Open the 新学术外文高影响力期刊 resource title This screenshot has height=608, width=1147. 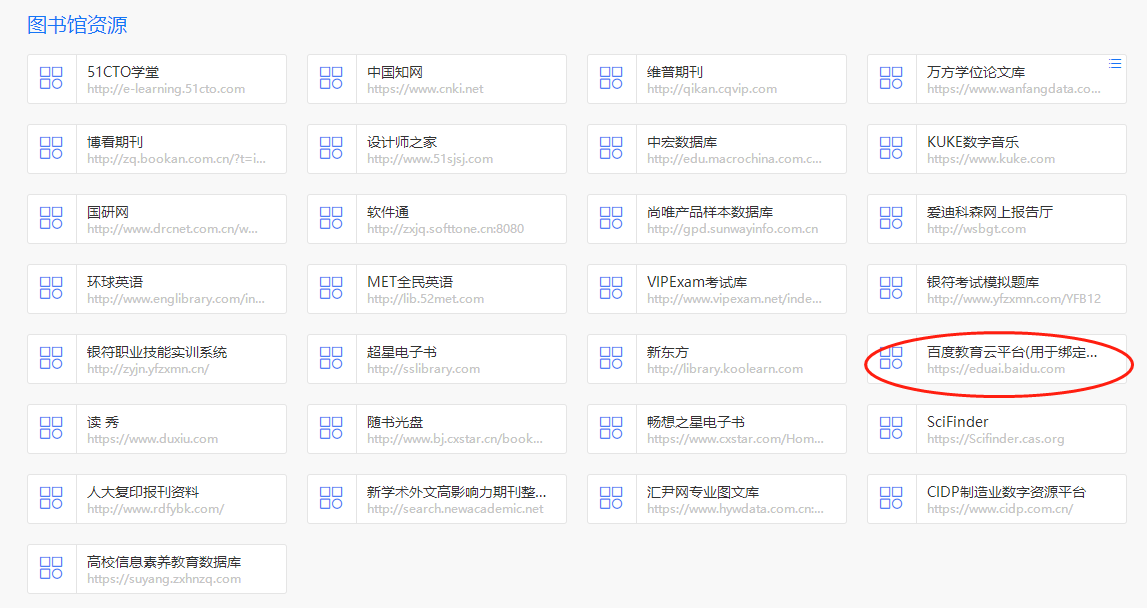[x=456, y=492]
